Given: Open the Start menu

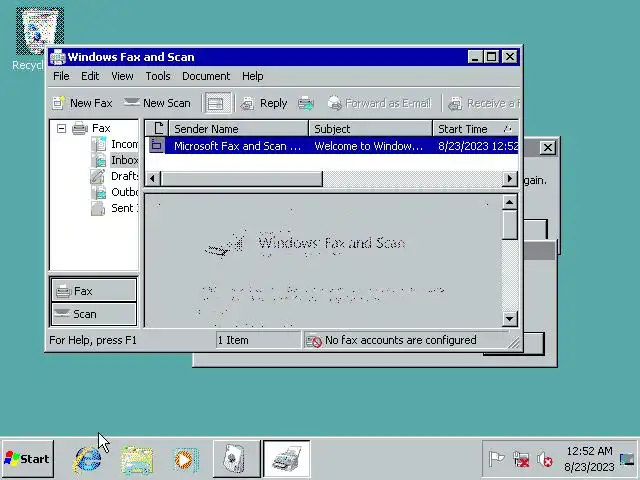Looking at the screenshot, I should (27, 459).
